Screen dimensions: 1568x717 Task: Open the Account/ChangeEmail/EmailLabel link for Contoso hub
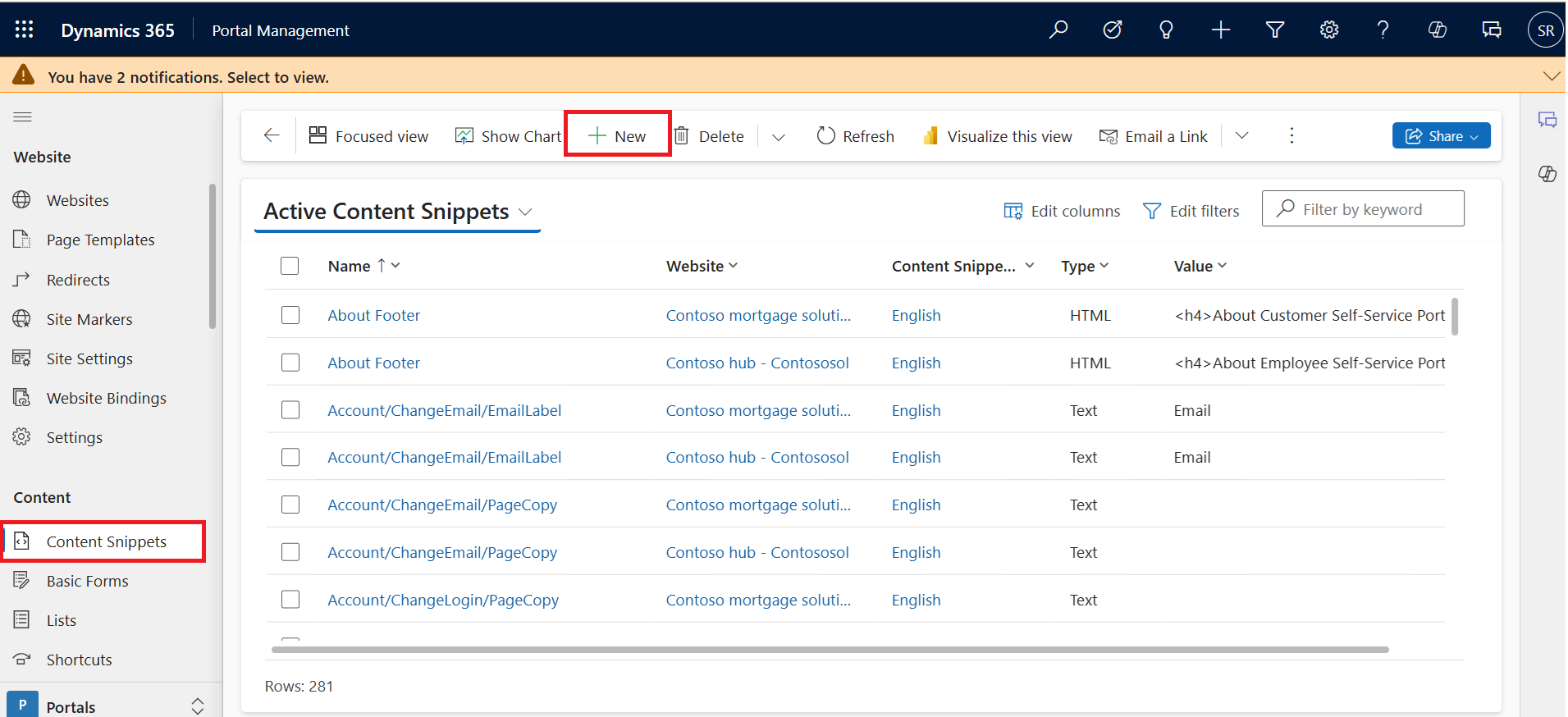coord(444,457)
